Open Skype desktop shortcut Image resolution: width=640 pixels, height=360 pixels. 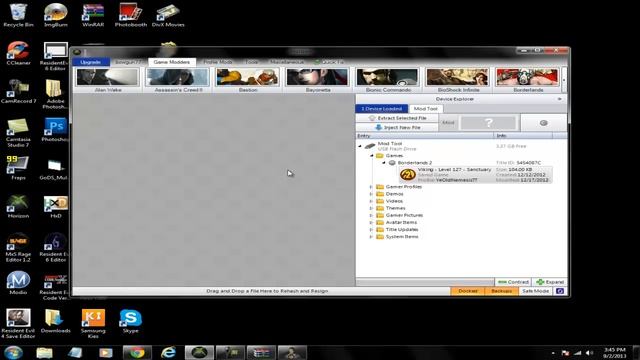(131, 321)
